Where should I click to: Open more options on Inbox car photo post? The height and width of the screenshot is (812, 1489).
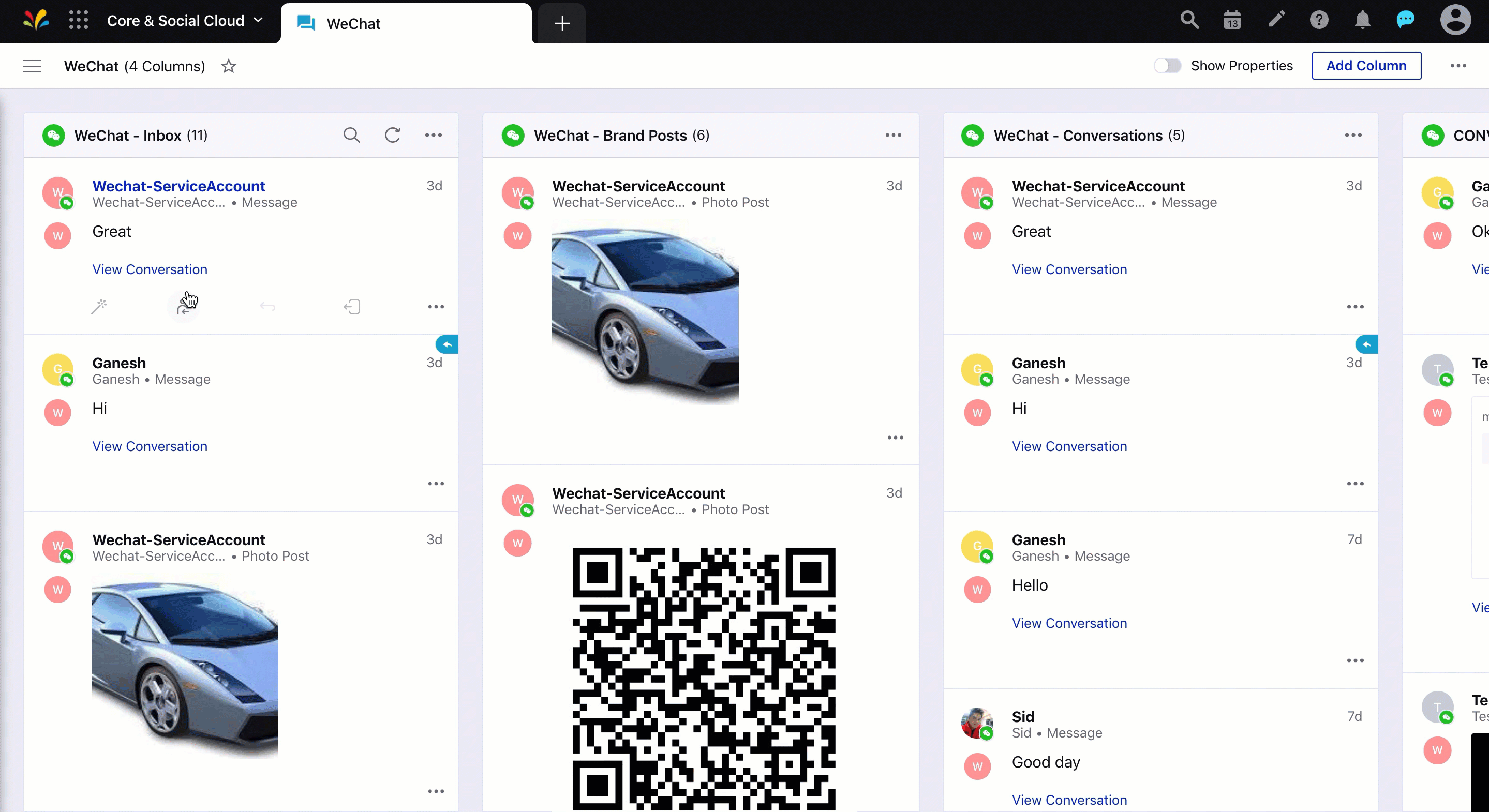point(436,791)
